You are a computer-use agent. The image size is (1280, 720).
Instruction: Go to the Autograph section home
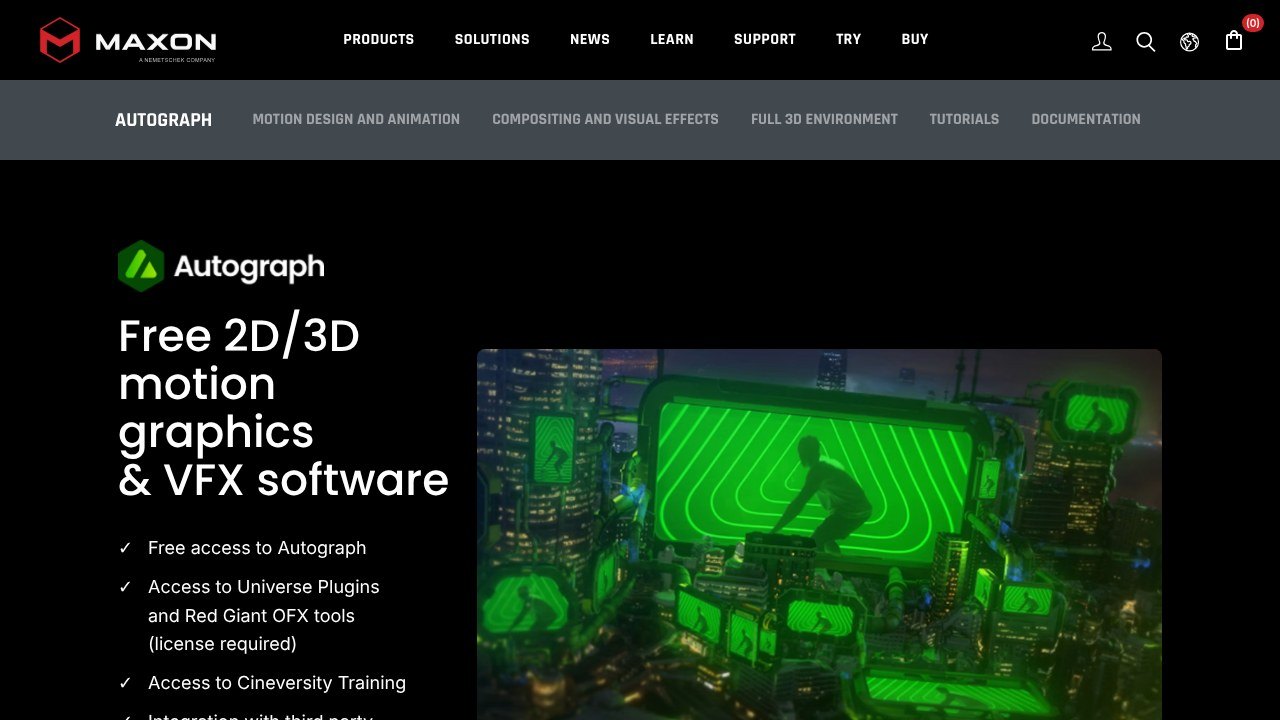[163, 120]
